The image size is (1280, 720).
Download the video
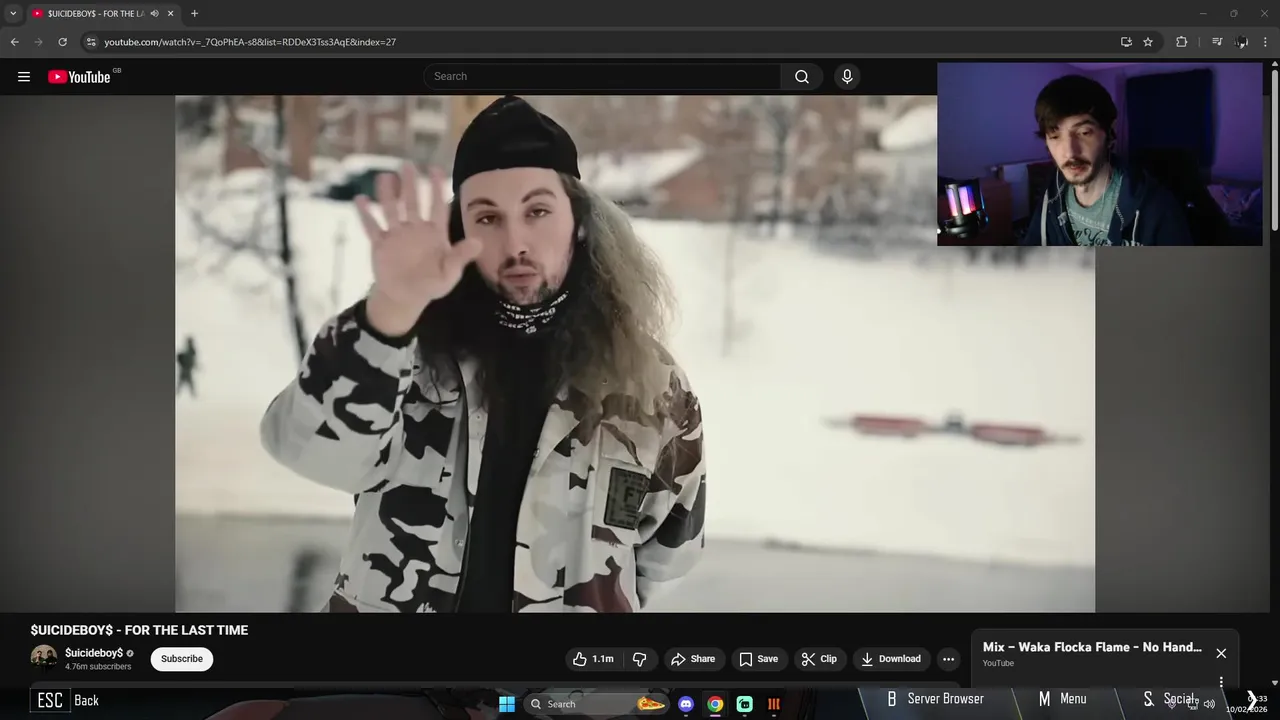[890, 659]
